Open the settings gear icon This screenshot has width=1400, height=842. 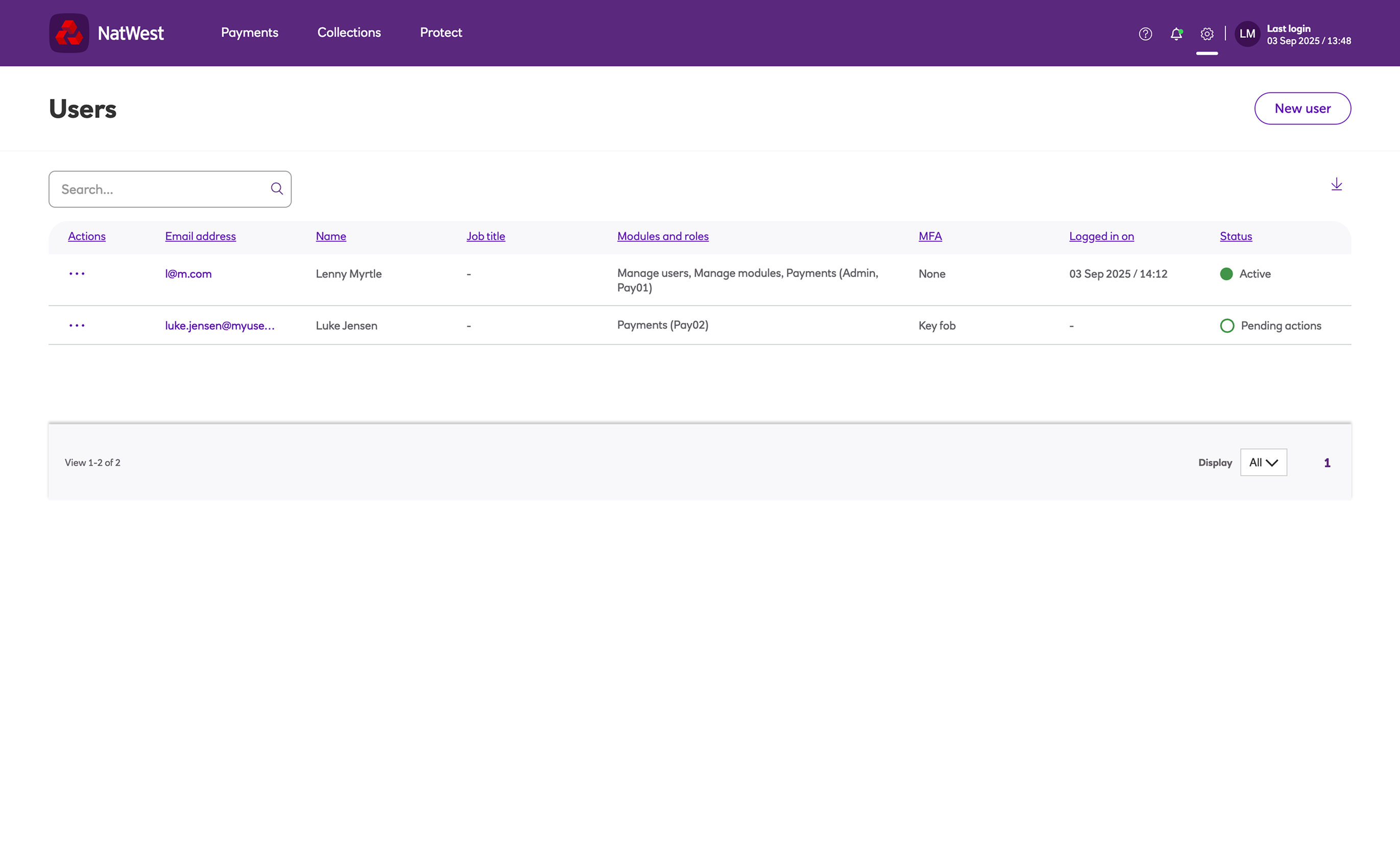coord(1206,34)
